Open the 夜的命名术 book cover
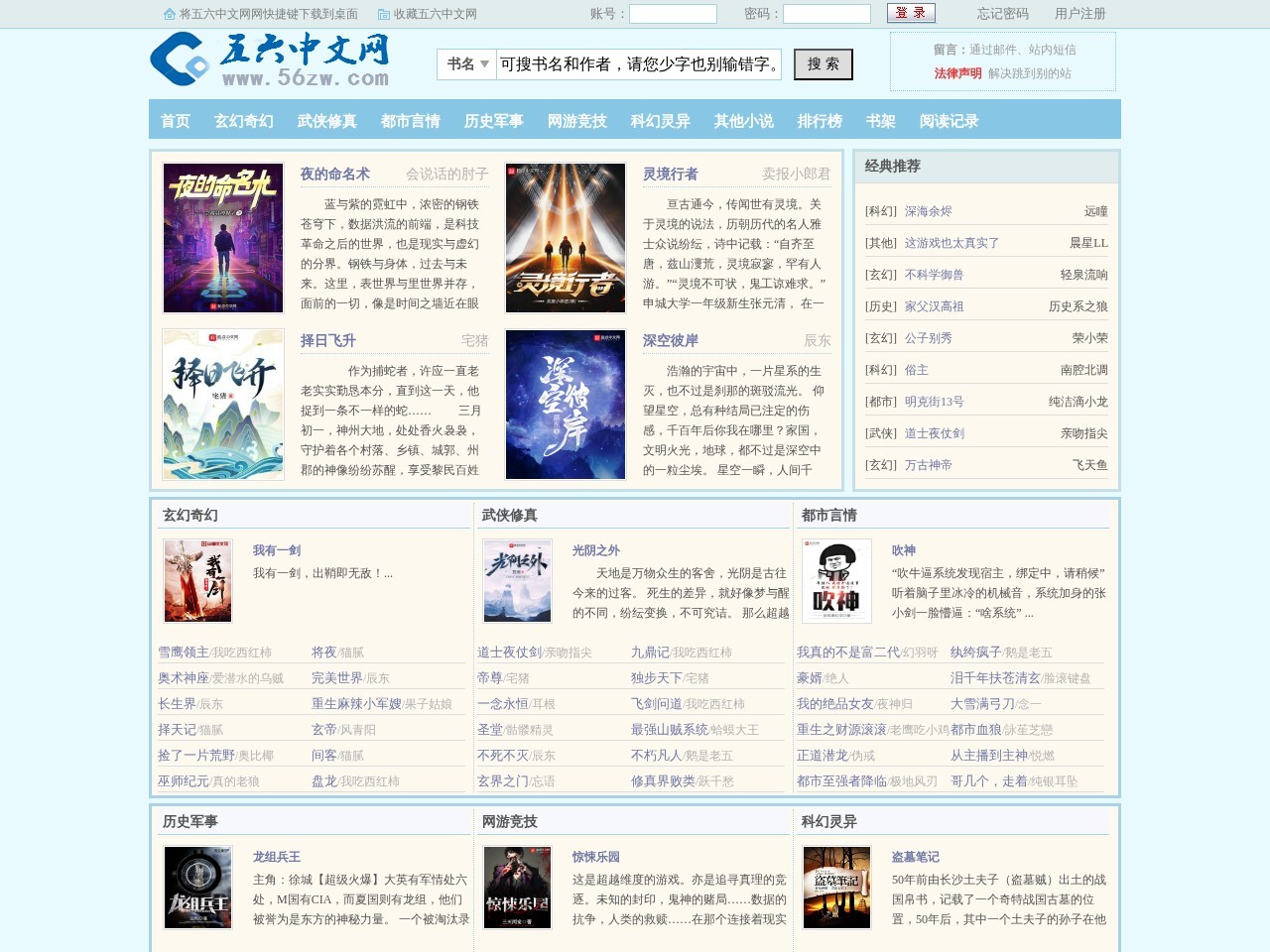1270x952 pixels. click(221, 237)
